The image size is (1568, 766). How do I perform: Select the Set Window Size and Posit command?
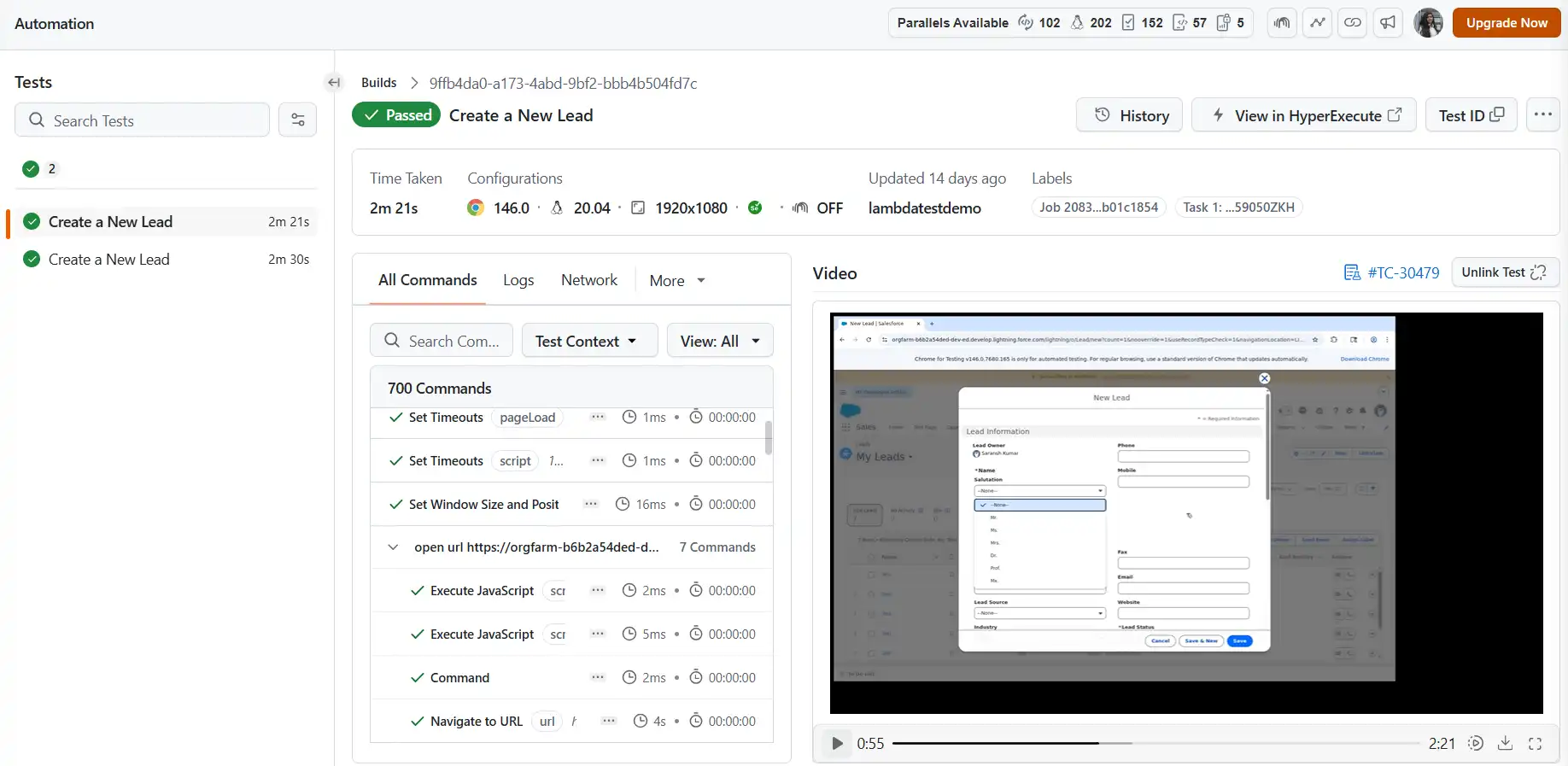point(571,504)
